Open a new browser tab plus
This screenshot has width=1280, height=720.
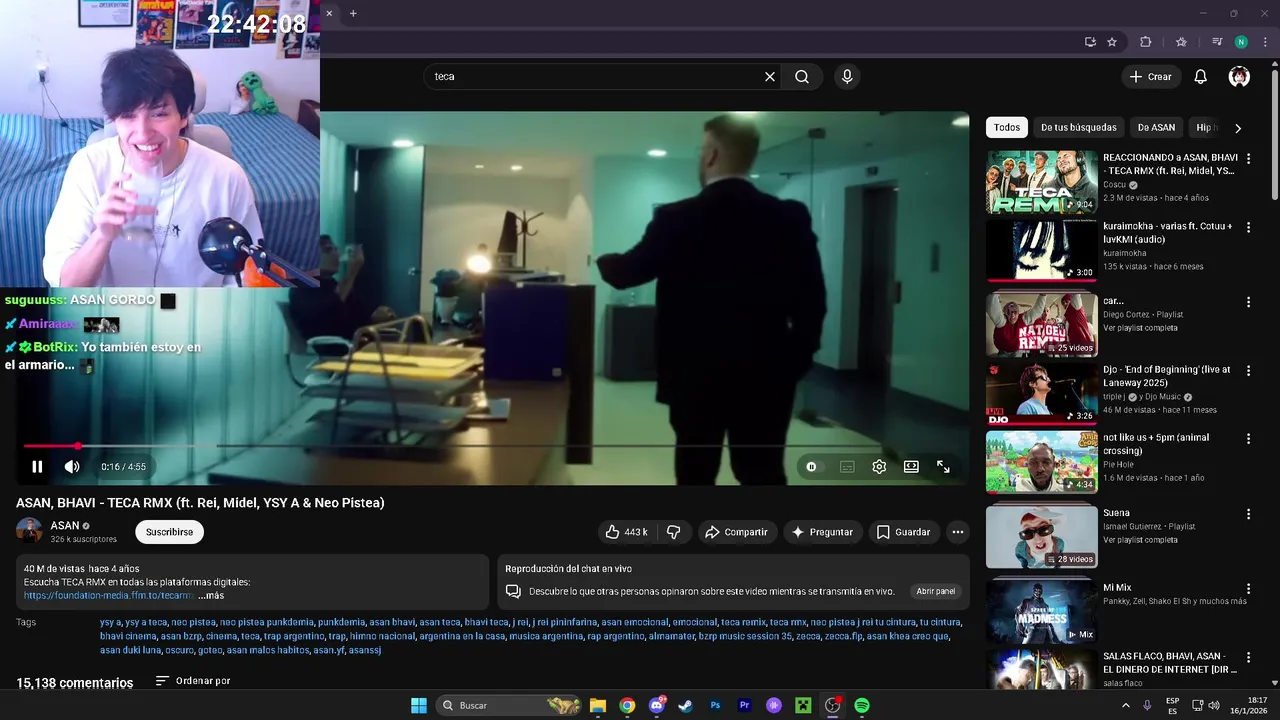(x=353, y=13)
